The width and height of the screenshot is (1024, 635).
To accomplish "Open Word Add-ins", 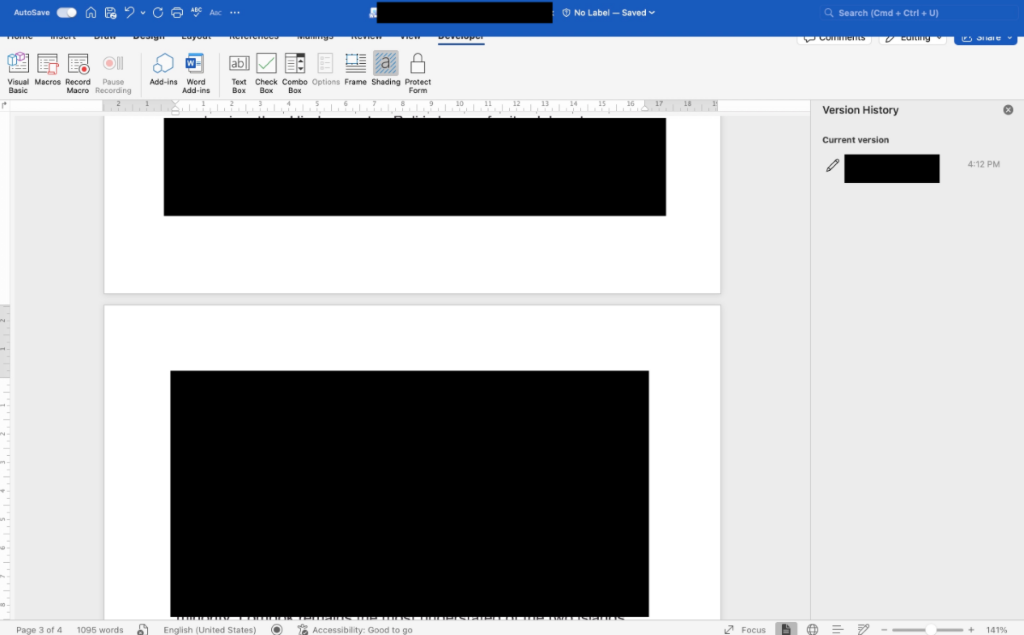I will [196, 73].
